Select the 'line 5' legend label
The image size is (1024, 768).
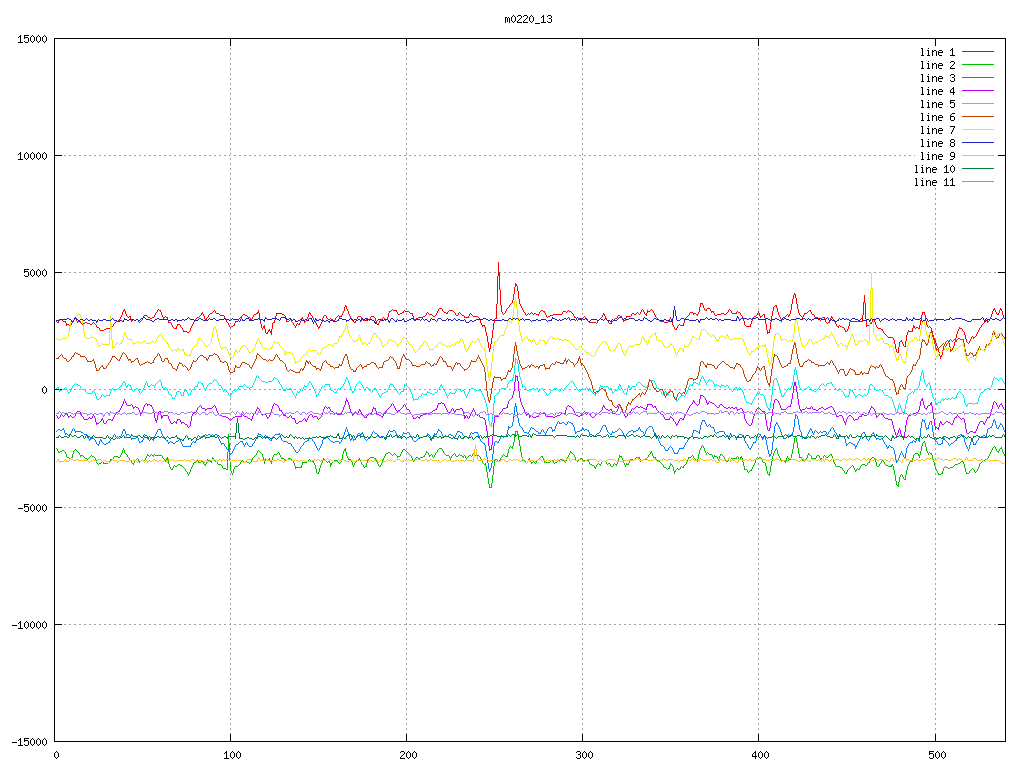coord(937,104)
